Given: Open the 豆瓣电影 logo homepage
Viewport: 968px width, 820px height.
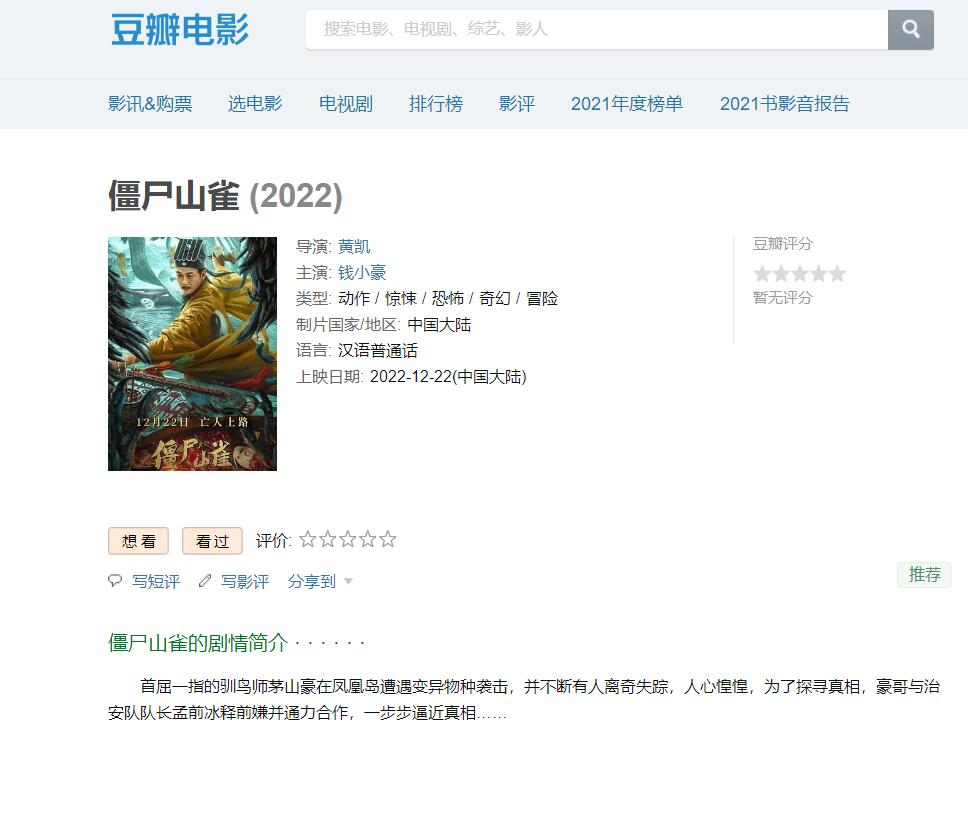Looking at the screenshot, I should click(180, 29).
